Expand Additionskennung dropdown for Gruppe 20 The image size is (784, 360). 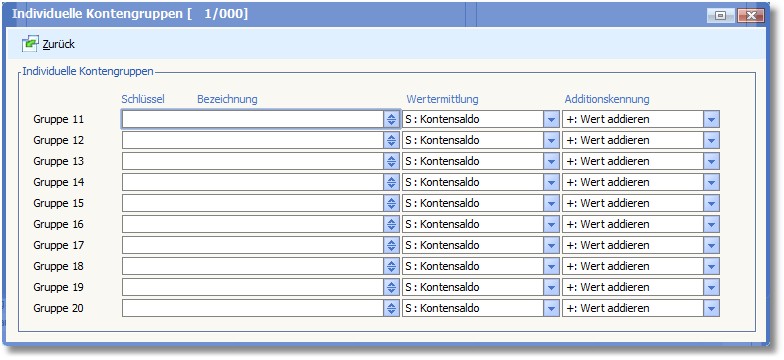point(711,308)
